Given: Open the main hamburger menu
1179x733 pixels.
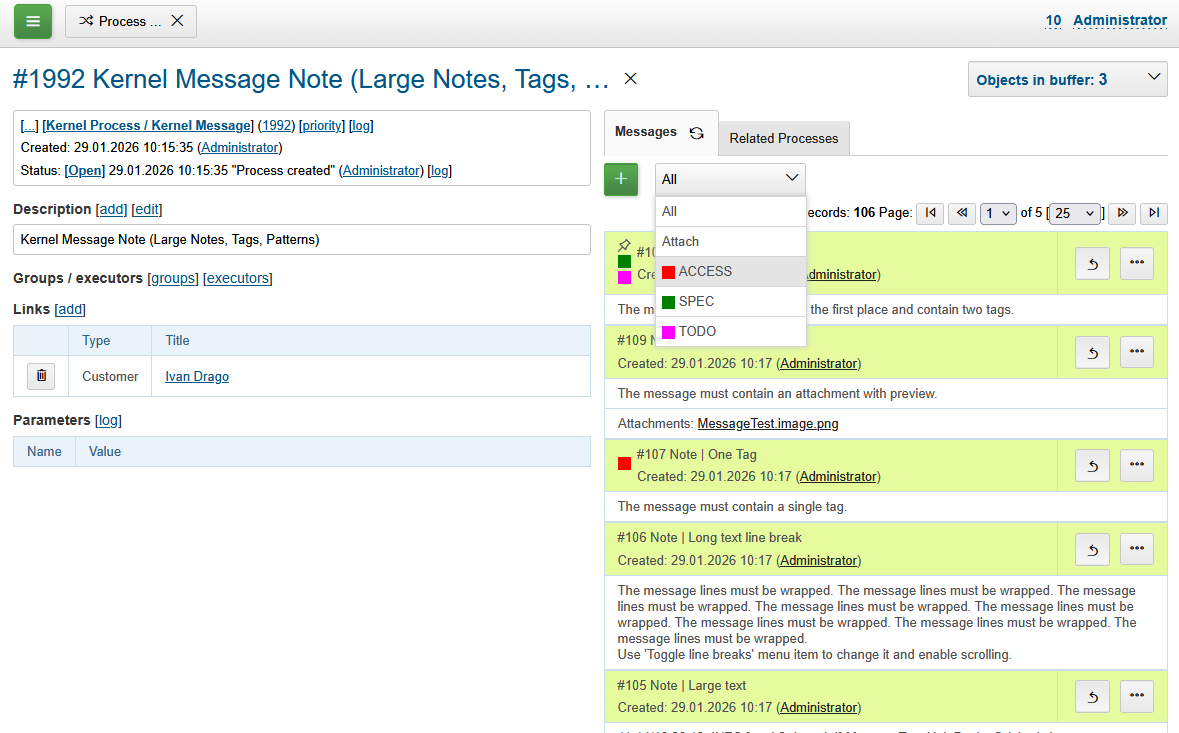Looking at the screenshot, I should click(x=33, y=20).
